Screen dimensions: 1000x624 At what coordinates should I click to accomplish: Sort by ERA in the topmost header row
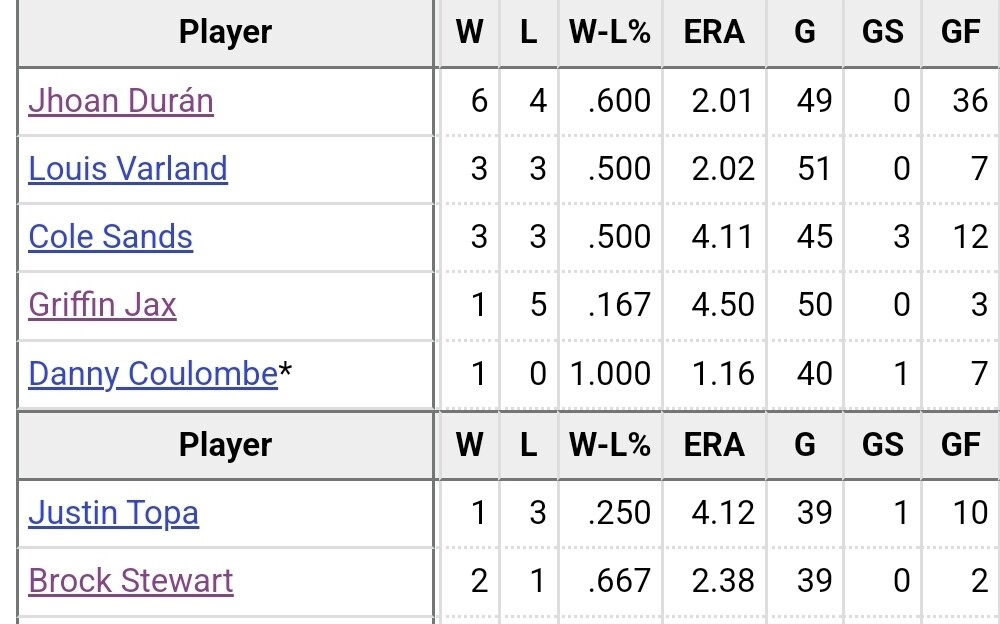[714, 32]
